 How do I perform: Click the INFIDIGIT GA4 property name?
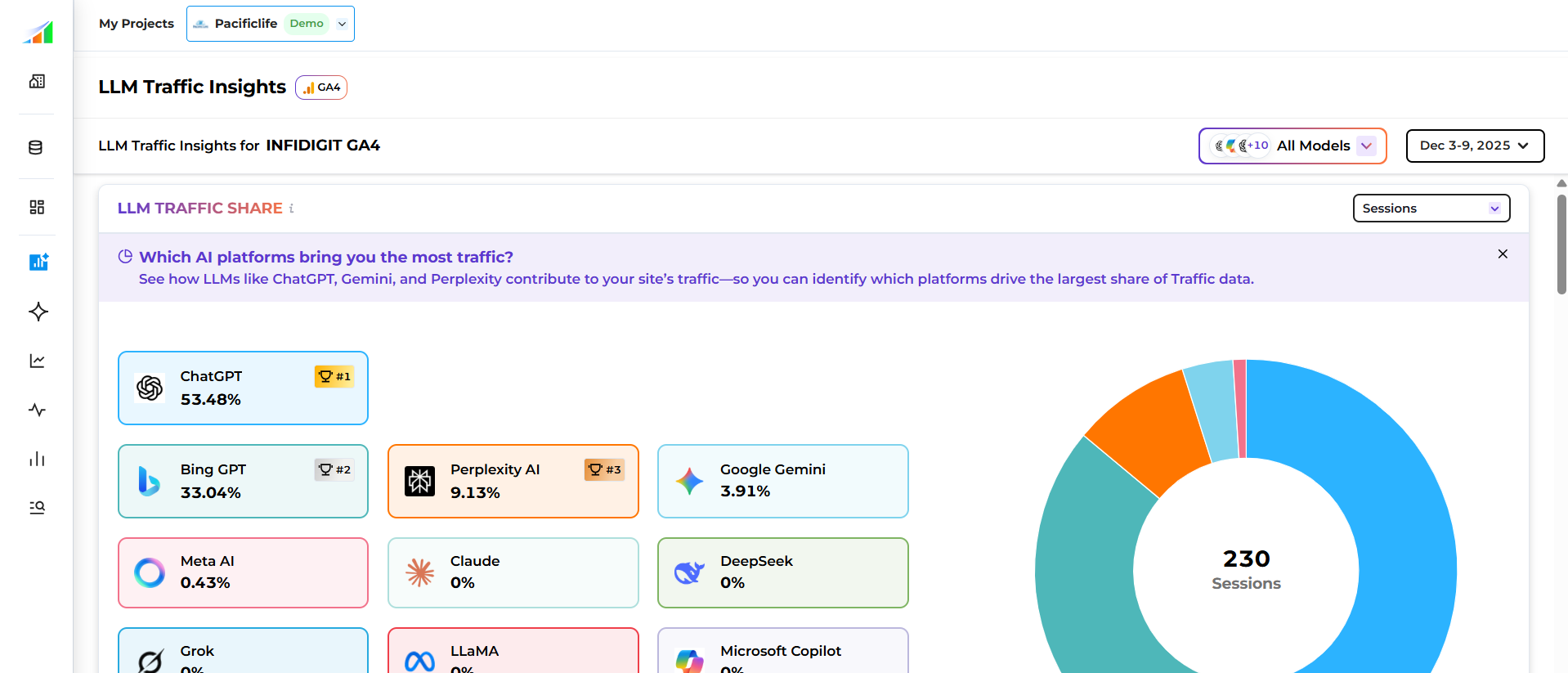click(x=323, y=146)
